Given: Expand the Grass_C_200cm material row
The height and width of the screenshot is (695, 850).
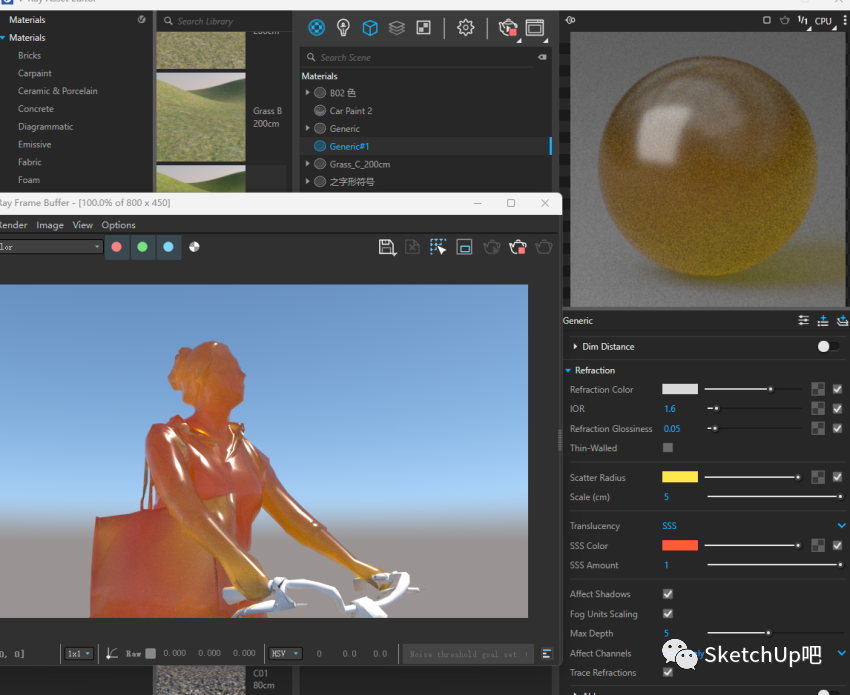Looking at the screenshot, I should pos(307,164).
